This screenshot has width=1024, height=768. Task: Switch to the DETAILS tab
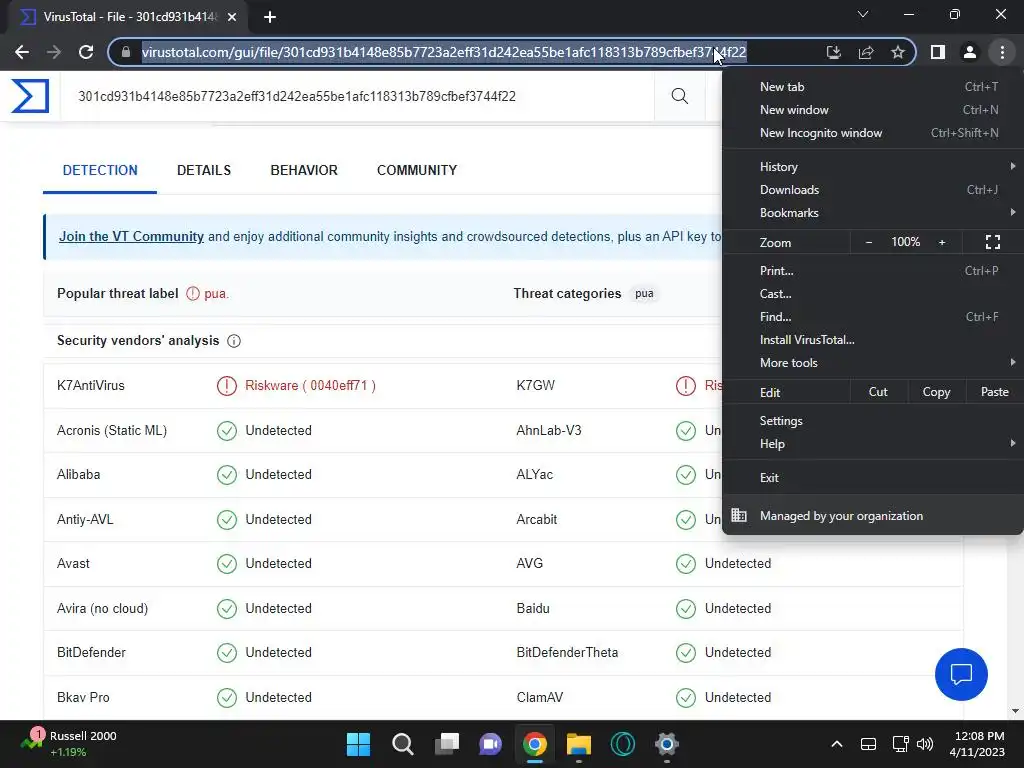(x=204, y=170)
